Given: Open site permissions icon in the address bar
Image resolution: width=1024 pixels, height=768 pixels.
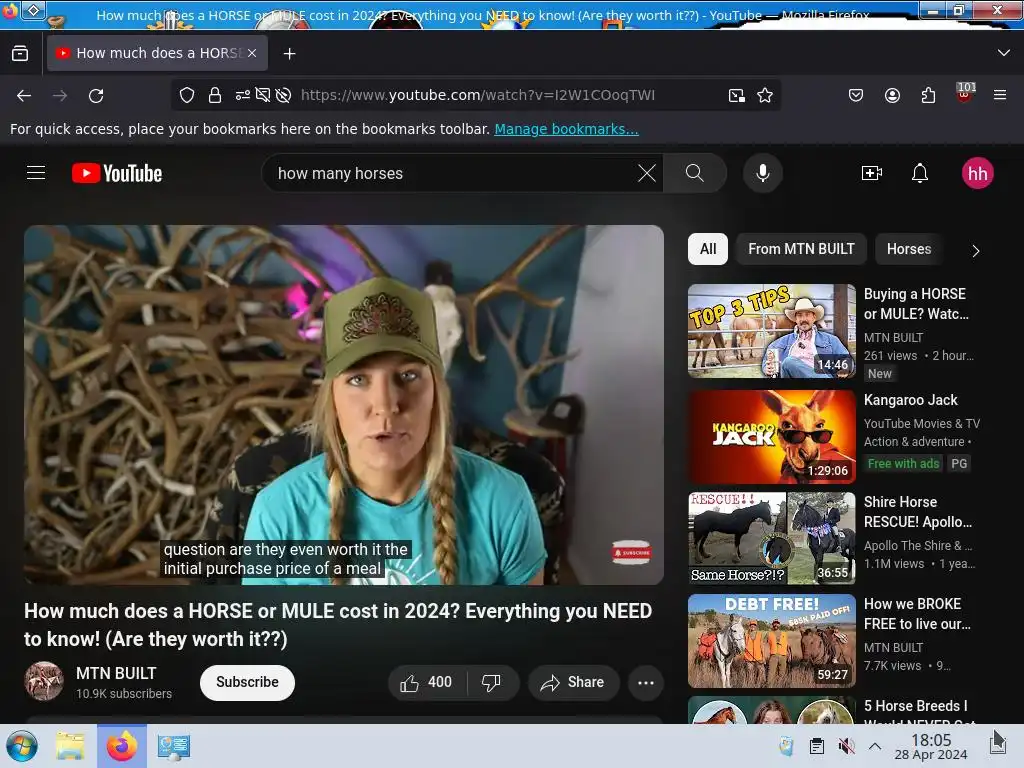Looking at the screenshot, I should [242, 95].
